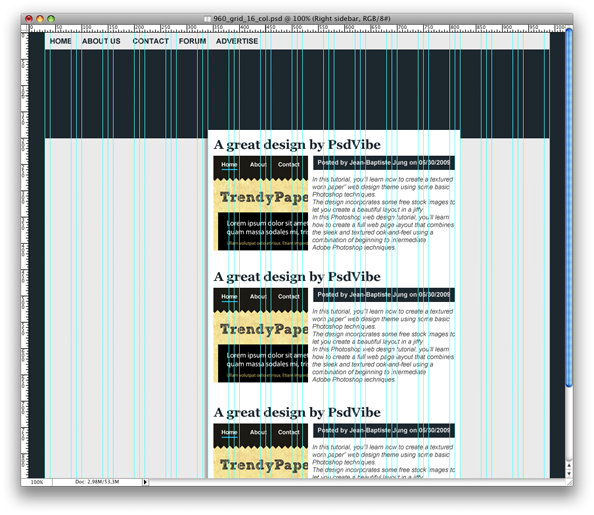
Task: Click the document proxy icon in title bar
Action: [208, 19]
